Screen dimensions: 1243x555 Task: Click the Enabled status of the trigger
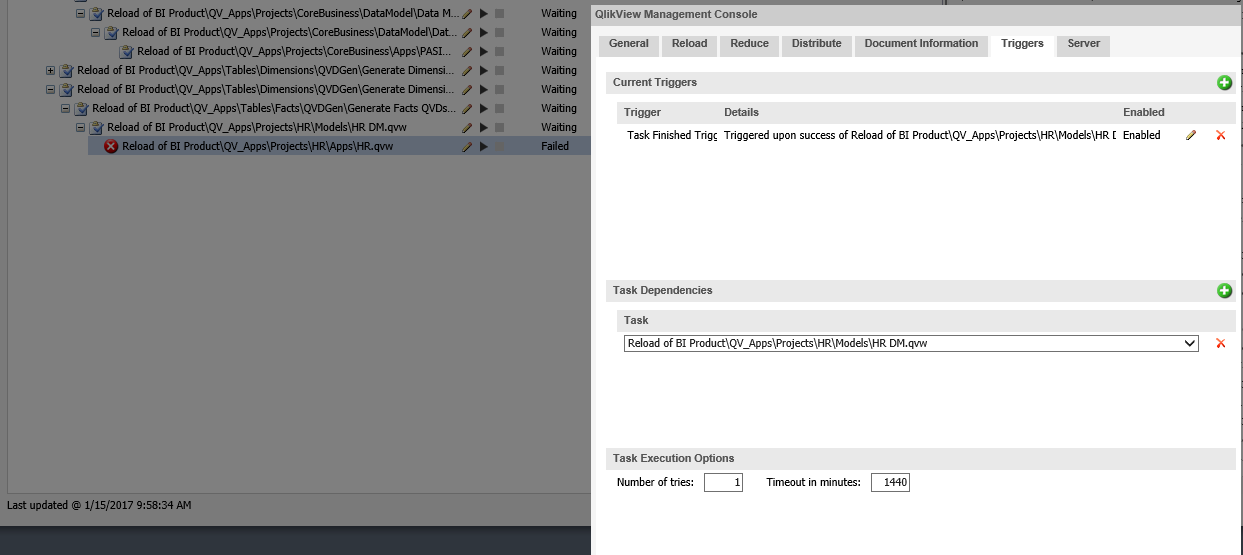pyautogui.click(x=1142, y=135)
